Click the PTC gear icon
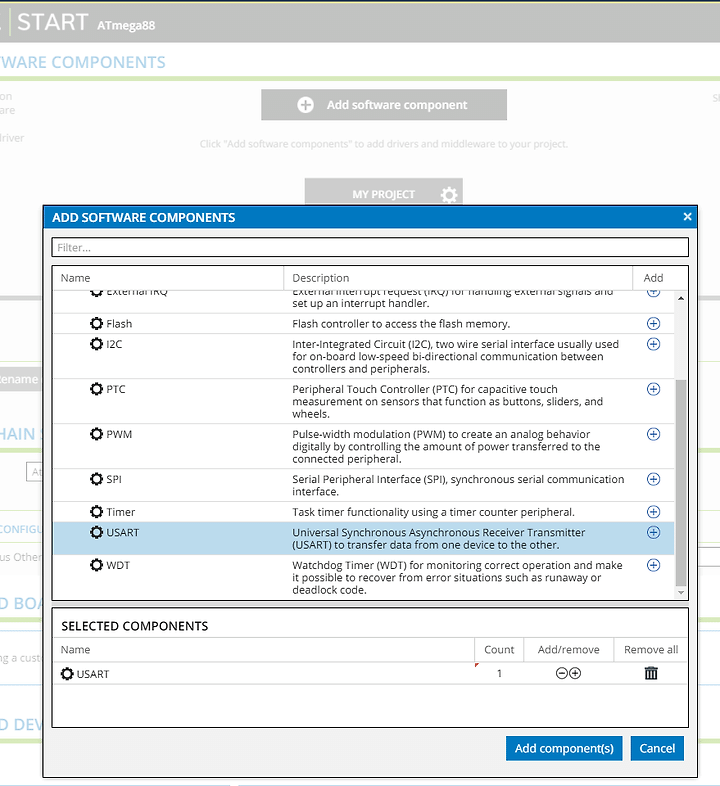Screen dimensions: 720x786 [96, 389]
